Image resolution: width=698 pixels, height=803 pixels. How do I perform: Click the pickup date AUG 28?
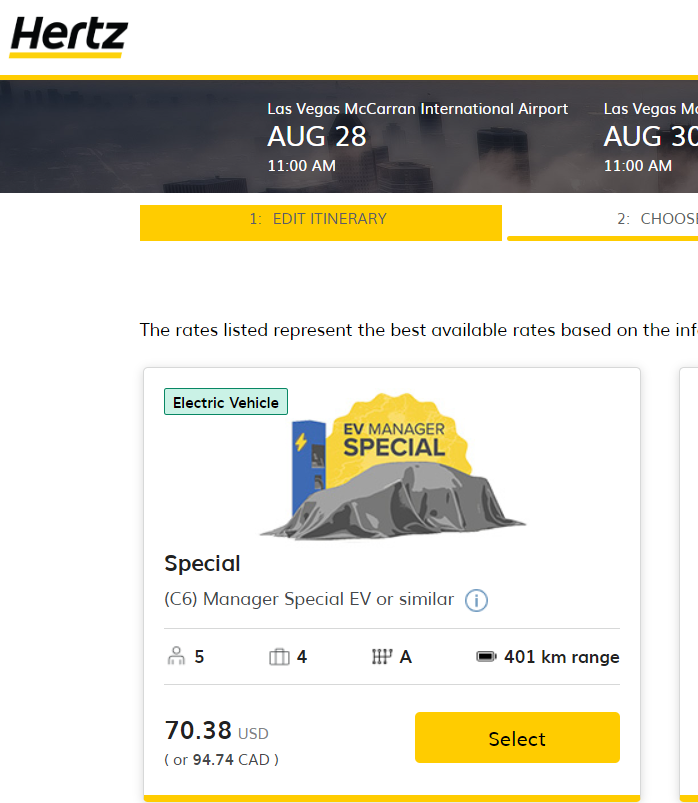pos(316,137)
